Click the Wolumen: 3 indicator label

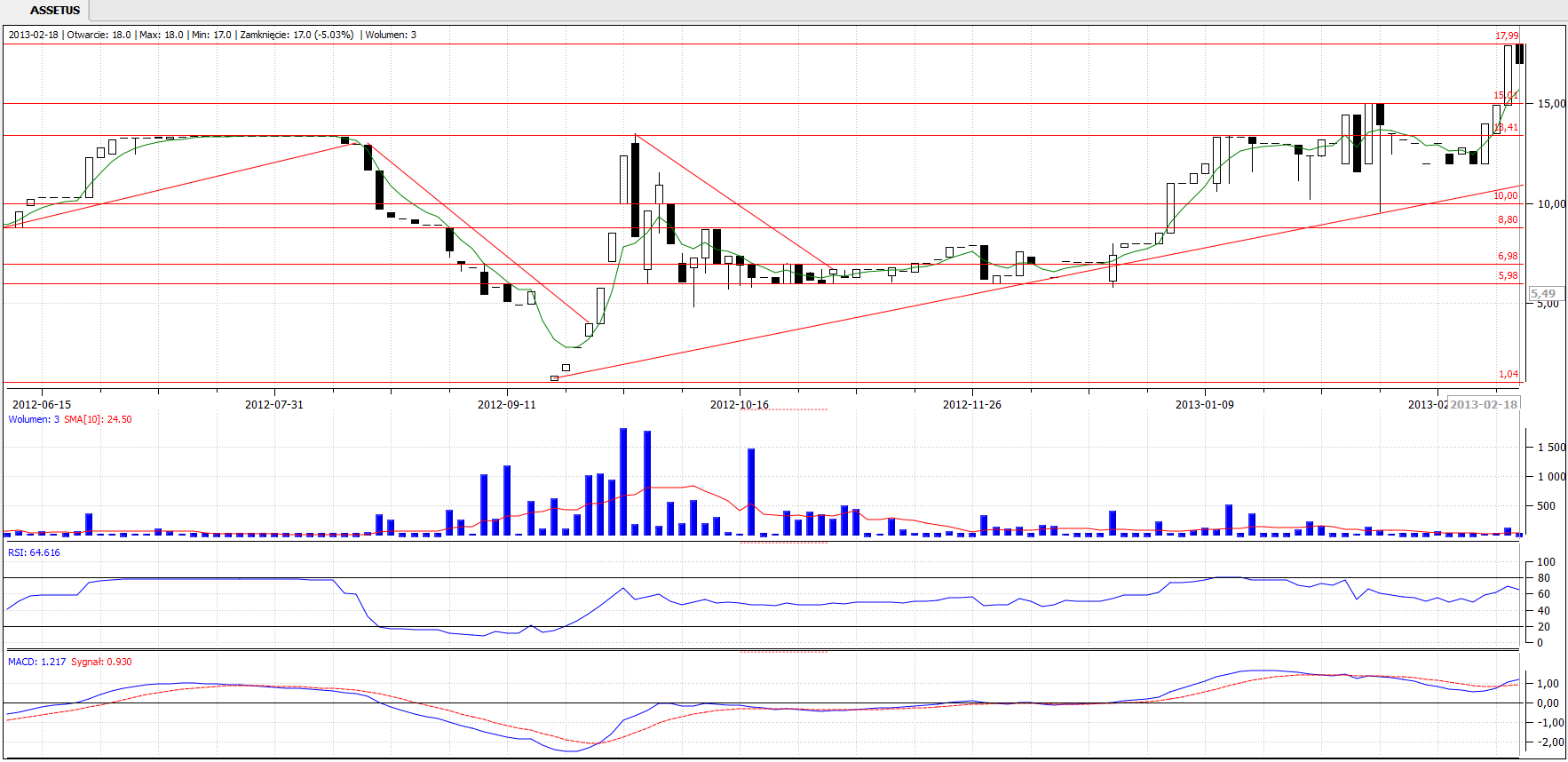(x=34, y=420)
